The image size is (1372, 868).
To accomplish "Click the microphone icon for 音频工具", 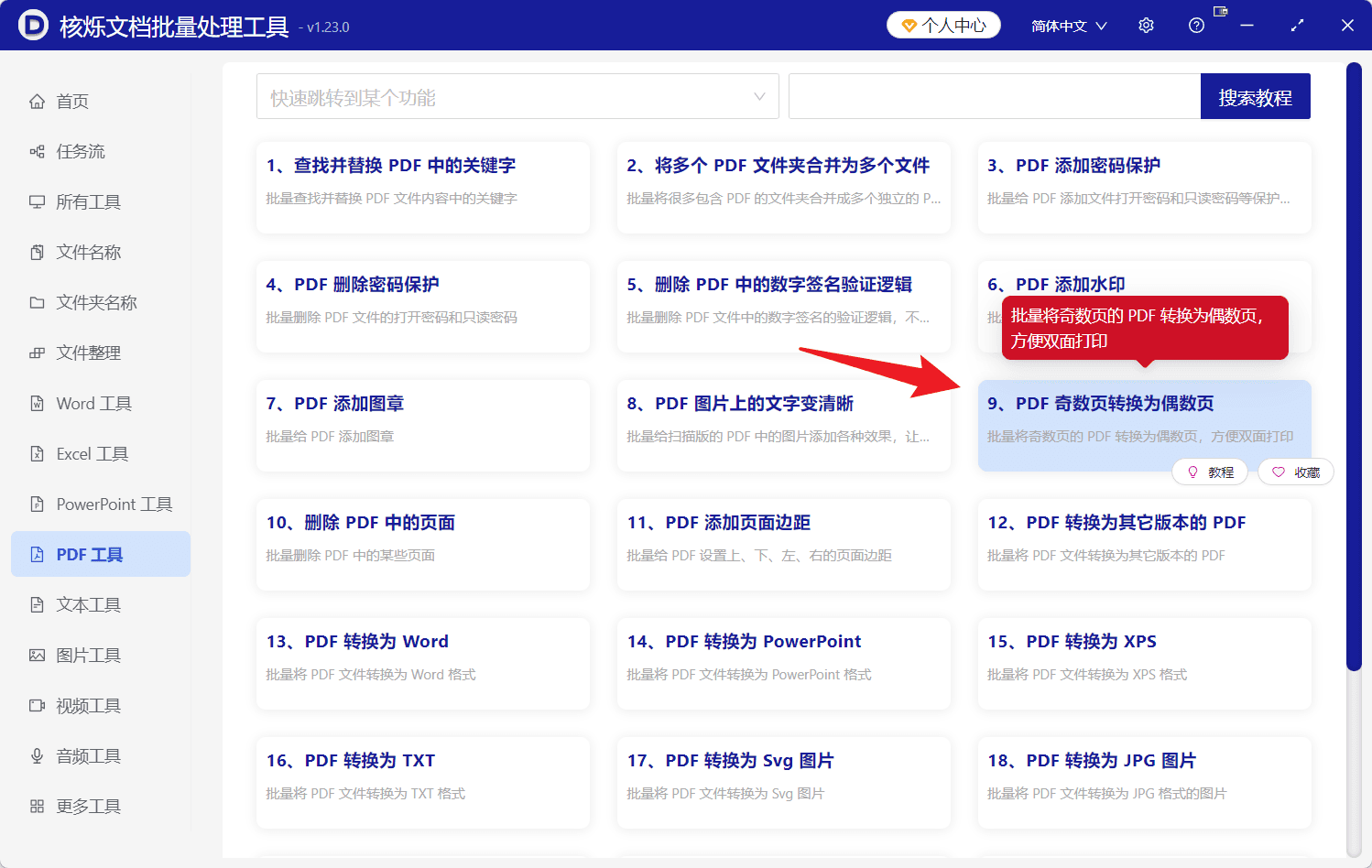I will coord(37,756).
